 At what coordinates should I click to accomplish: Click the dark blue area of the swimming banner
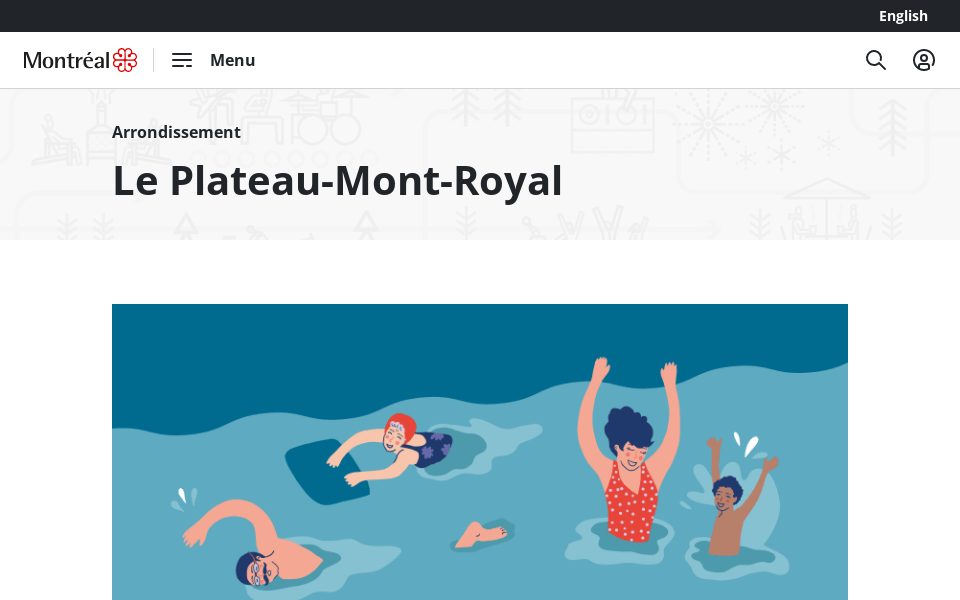point(367,355)
